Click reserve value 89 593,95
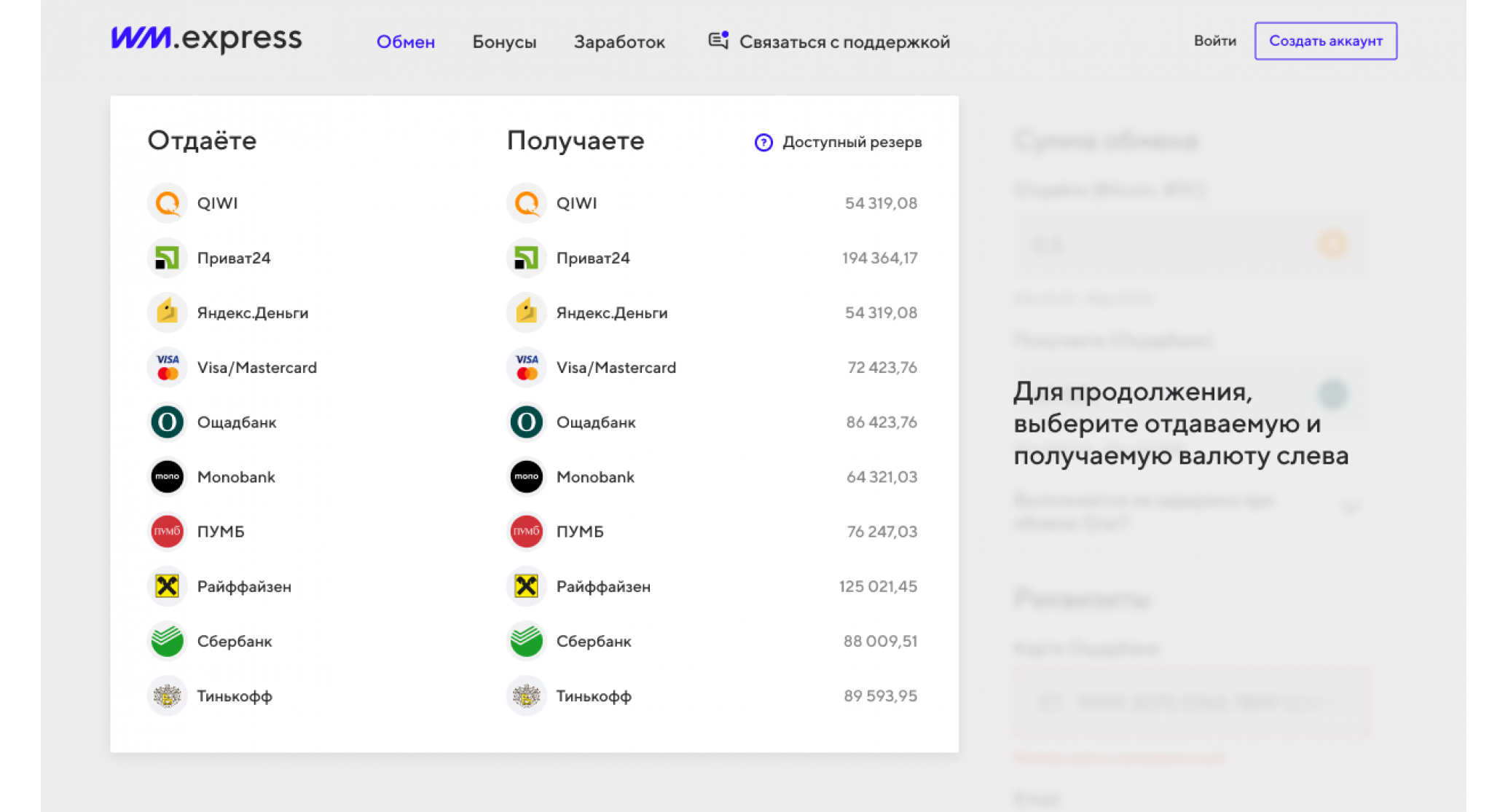The height and width of the screenshot is (812, 1508). click(880, 696)
